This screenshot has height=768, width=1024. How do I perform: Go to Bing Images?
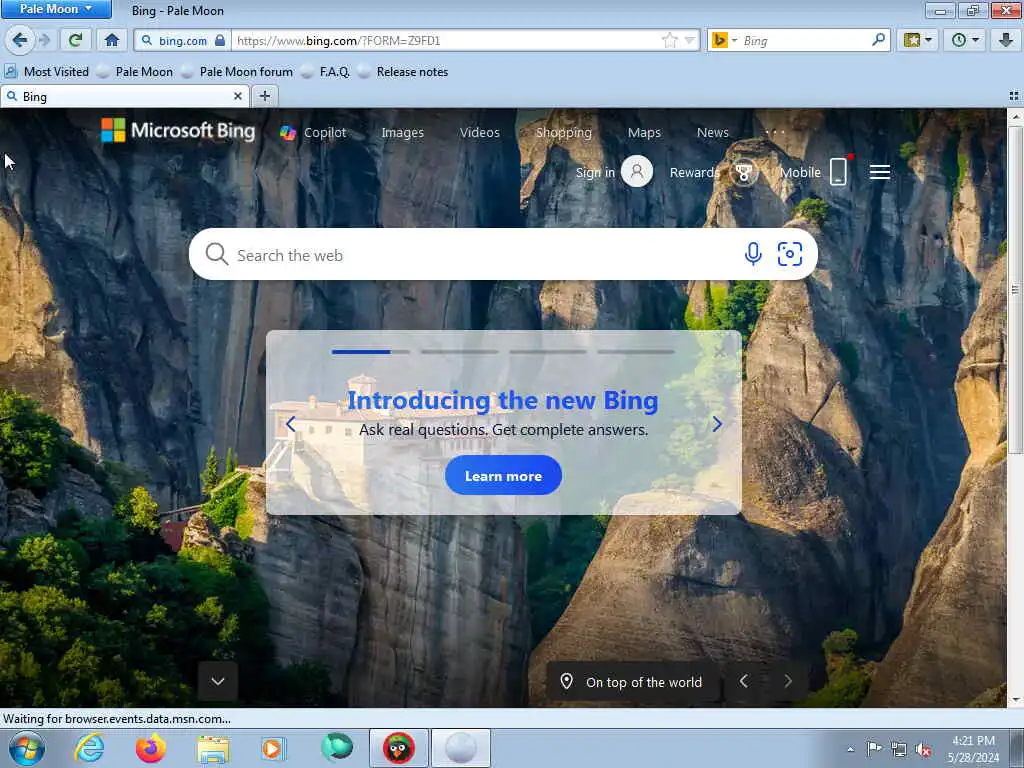coord(402,133)
